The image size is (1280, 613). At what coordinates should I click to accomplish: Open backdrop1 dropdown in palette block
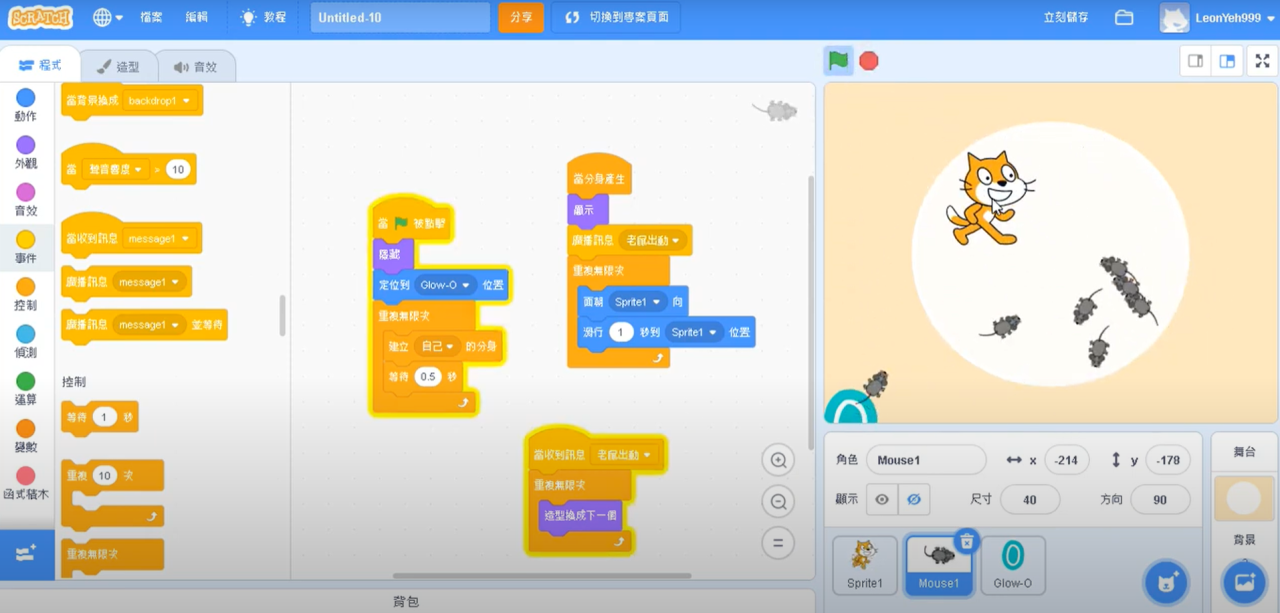coord(160,101)
